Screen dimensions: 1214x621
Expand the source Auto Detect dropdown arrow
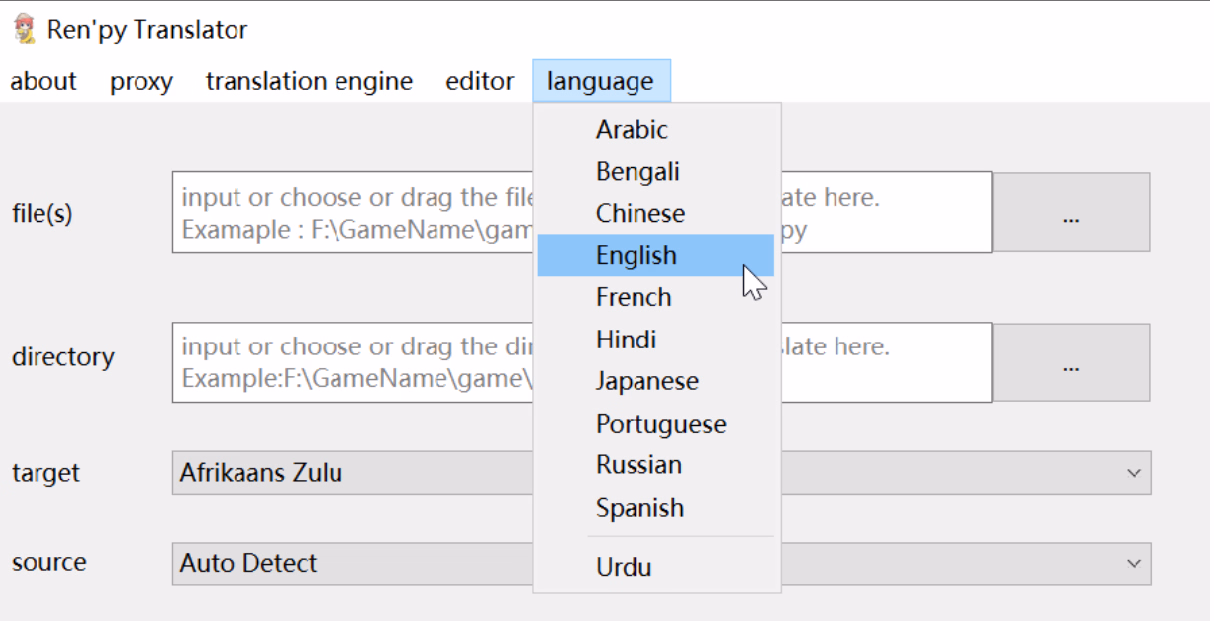coord(1133,564)
